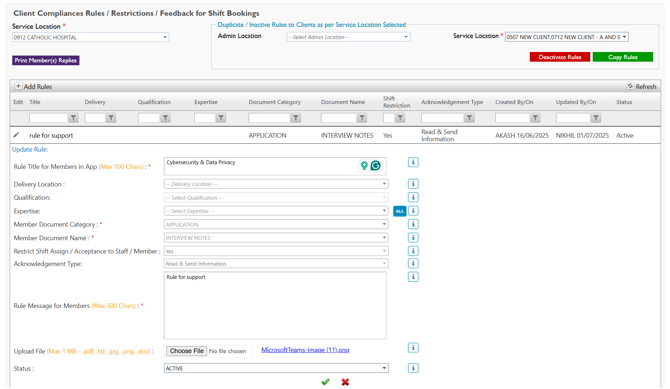Click the Acknowledgement Type filter text box
The width and height of the screenshot is (670, 389).
(x=443, y=118)
